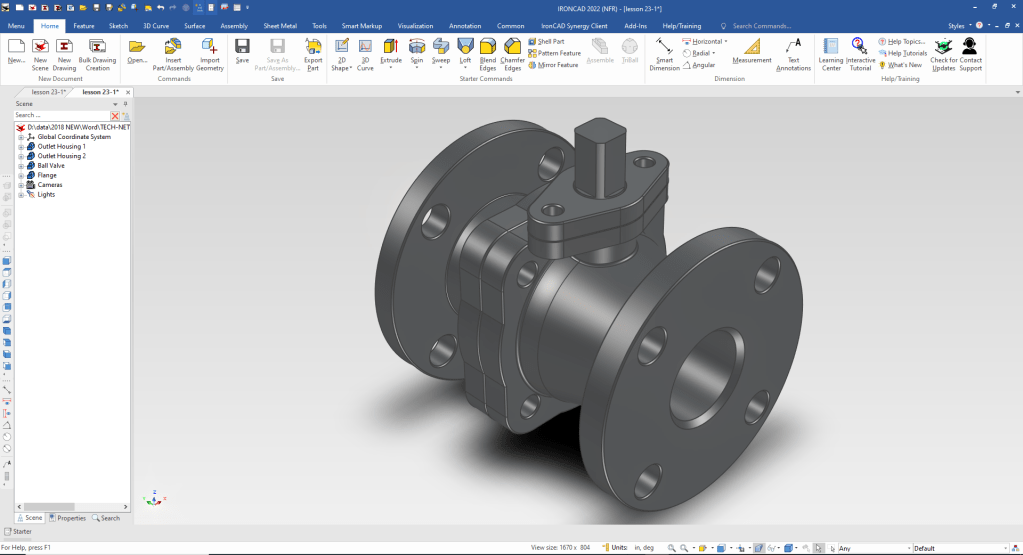
Task: Click the Blend Edges icon
Action: click(x=488, y=46)
